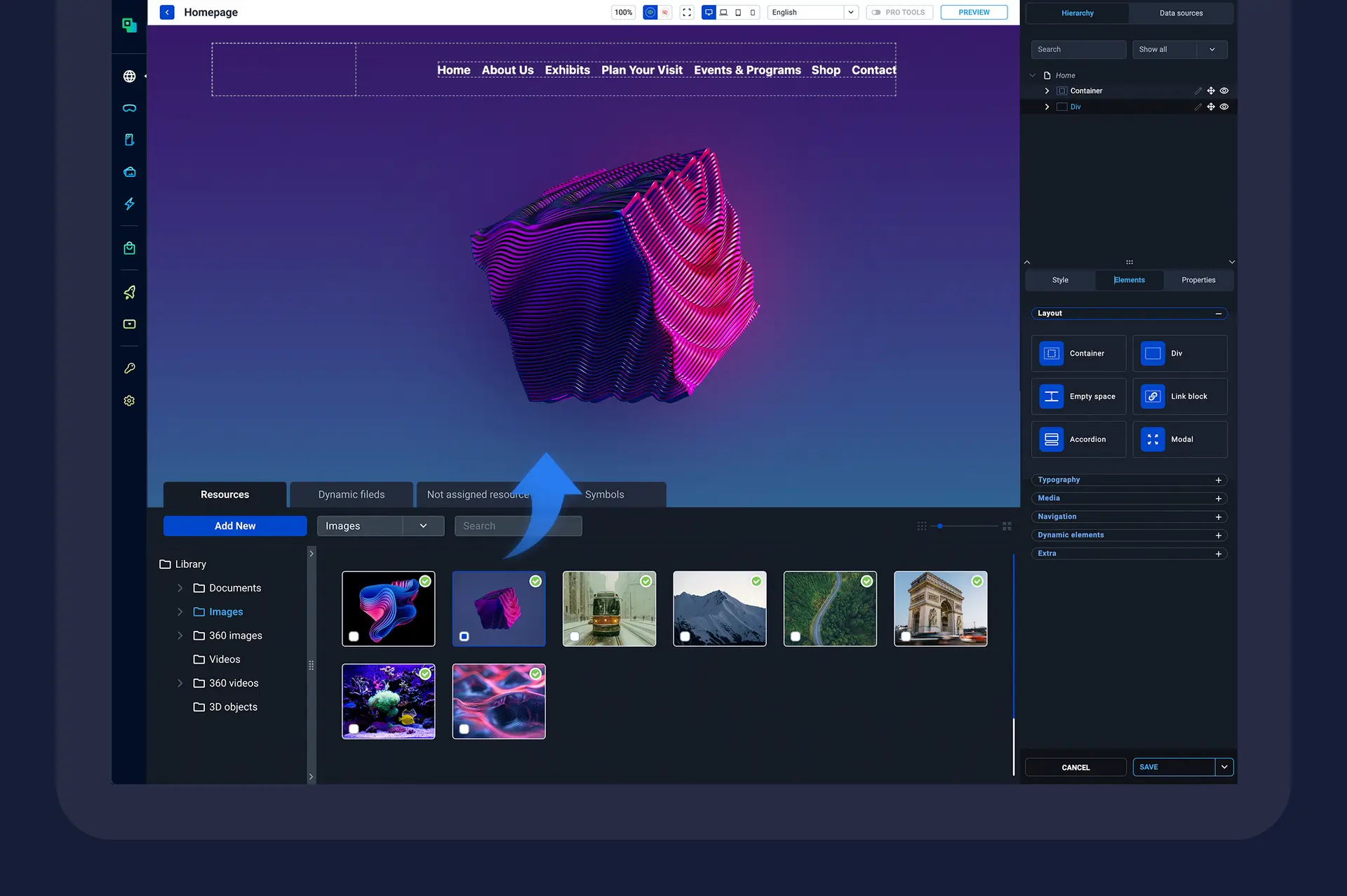Open the API keys sidebar section
This screenshot has width=1347, height=896.
129,368
